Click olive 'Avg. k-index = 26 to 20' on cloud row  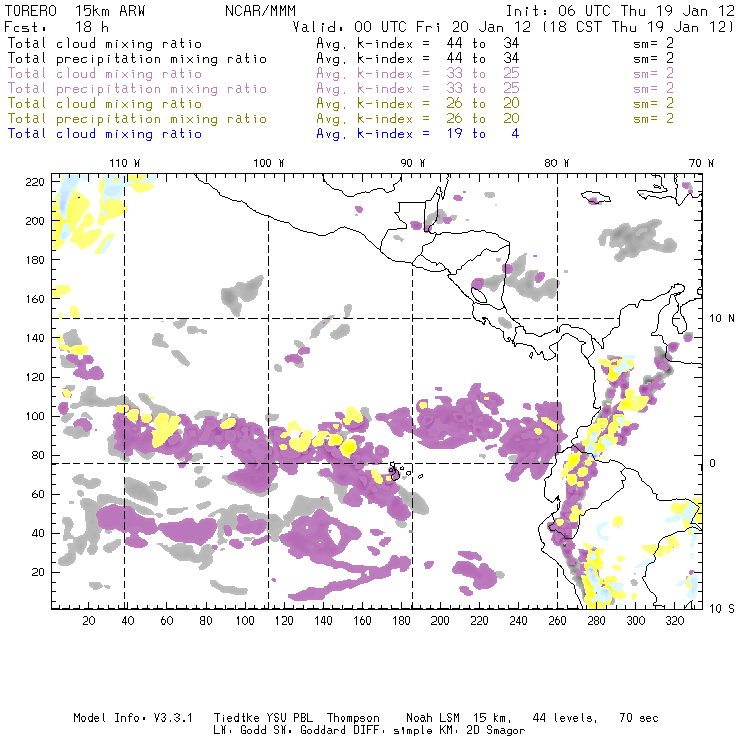(418, 103)
